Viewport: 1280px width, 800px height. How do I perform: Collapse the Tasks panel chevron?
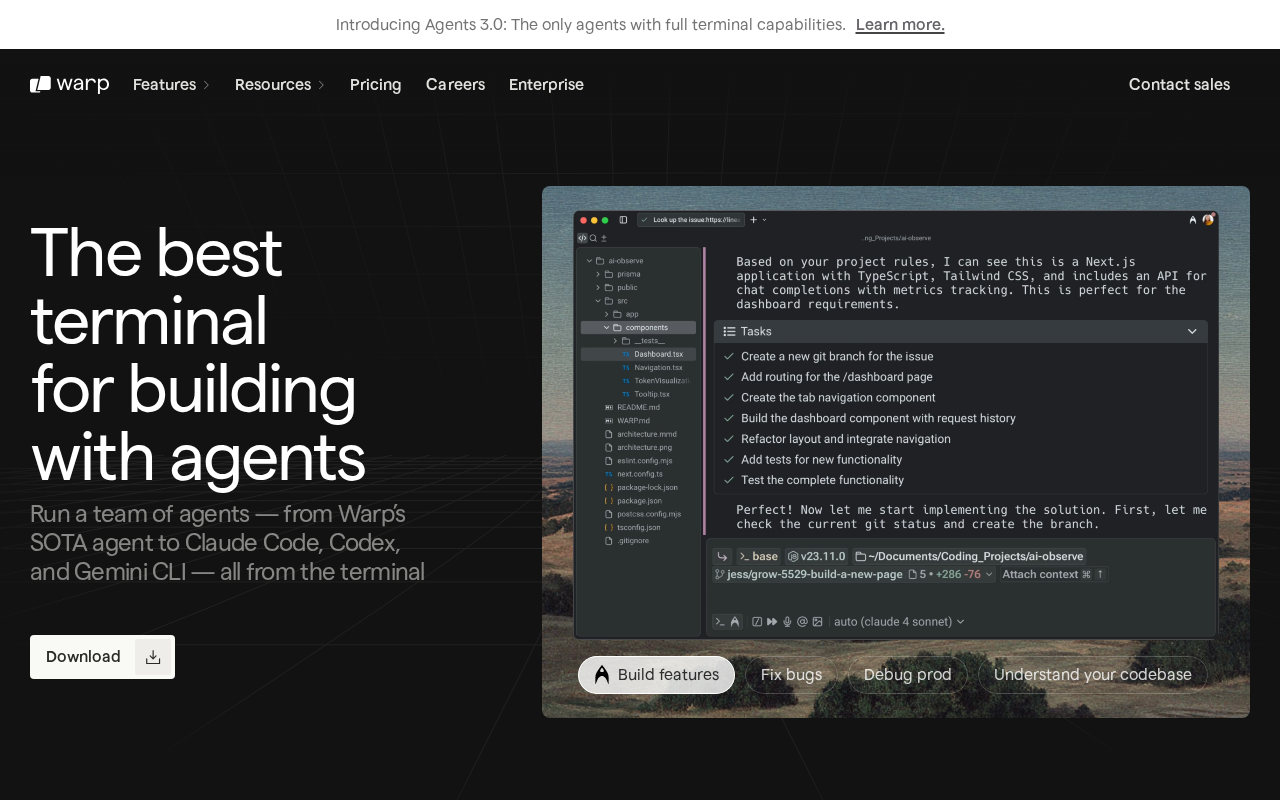coord(1192,331)
